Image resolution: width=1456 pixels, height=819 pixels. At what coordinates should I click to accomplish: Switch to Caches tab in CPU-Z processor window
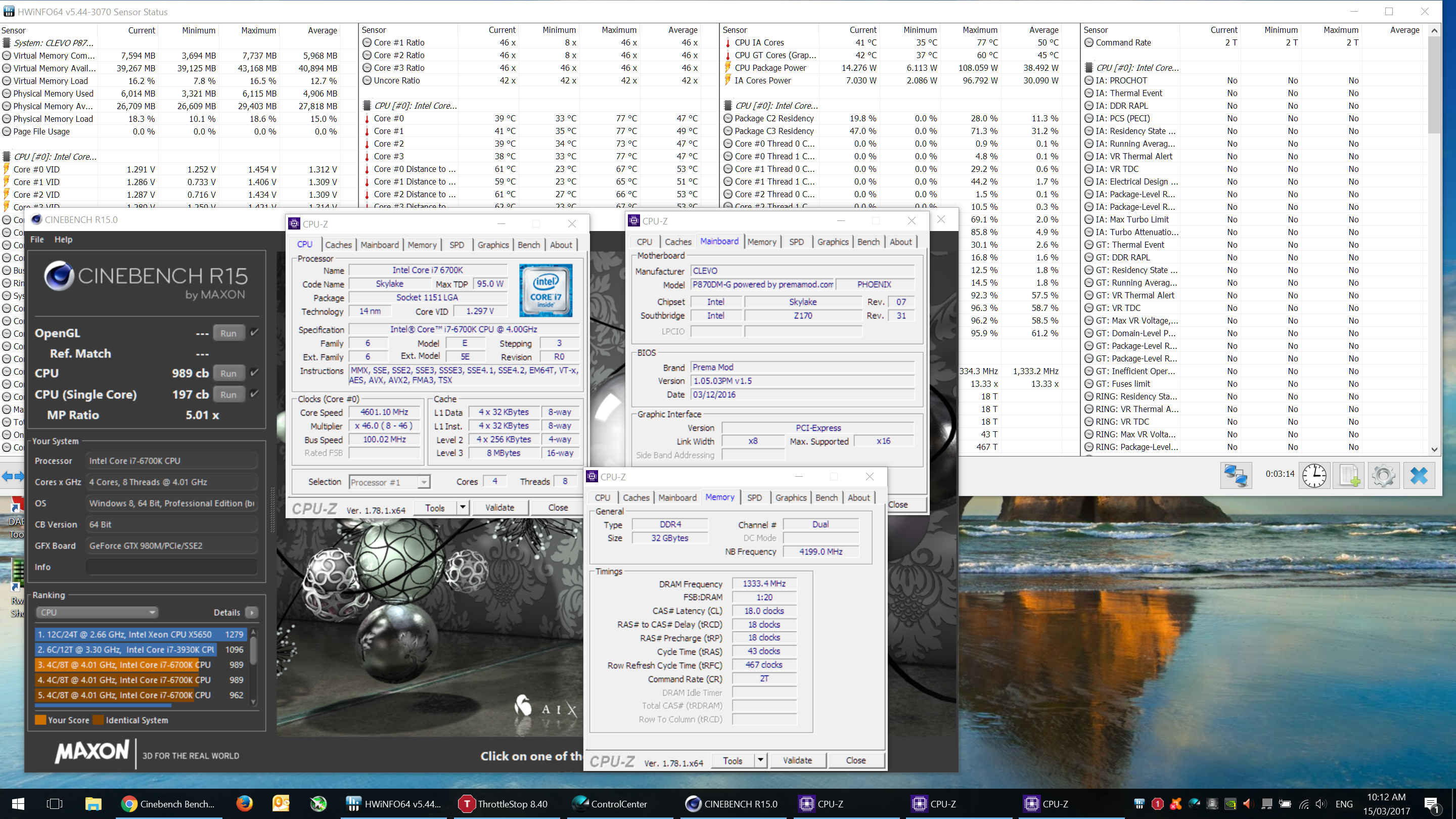click(x=338, y=245)
